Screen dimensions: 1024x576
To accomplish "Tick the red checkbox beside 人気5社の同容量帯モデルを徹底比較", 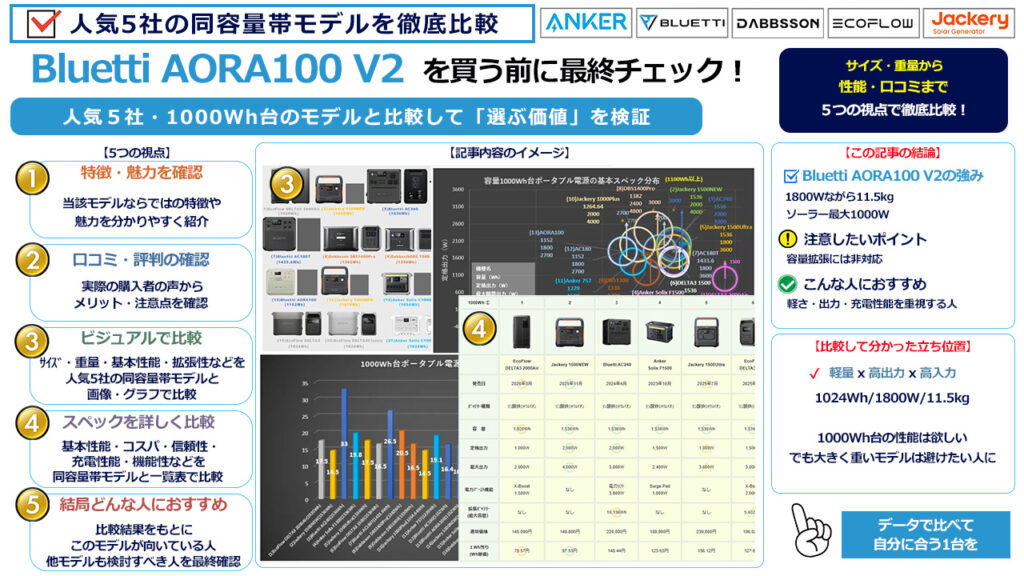I will point(44,24).
